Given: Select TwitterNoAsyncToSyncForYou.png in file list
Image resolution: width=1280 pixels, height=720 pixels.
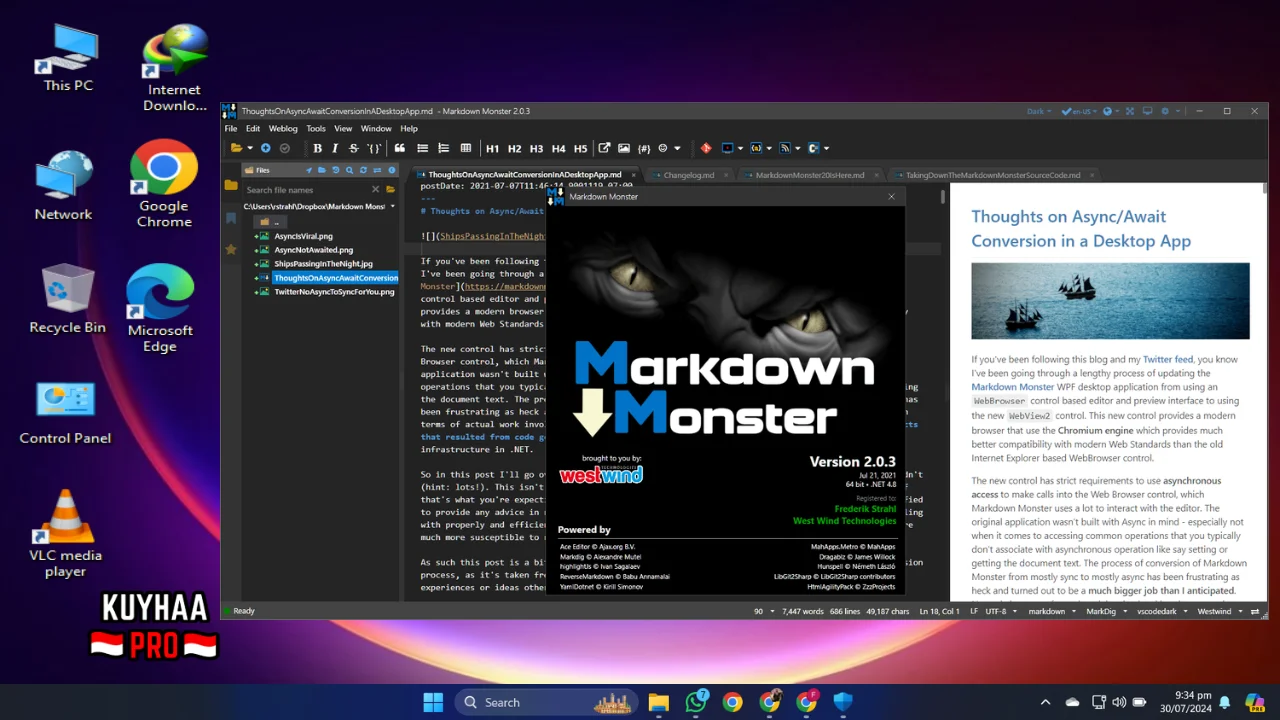Looking at the screenshot, I should pos(334,292).
